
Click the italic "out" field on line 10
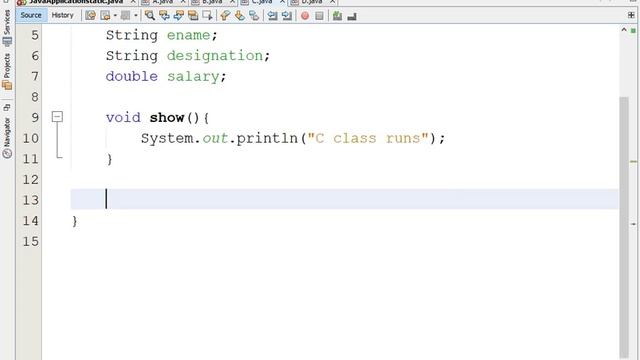click(x=215, y=138)
